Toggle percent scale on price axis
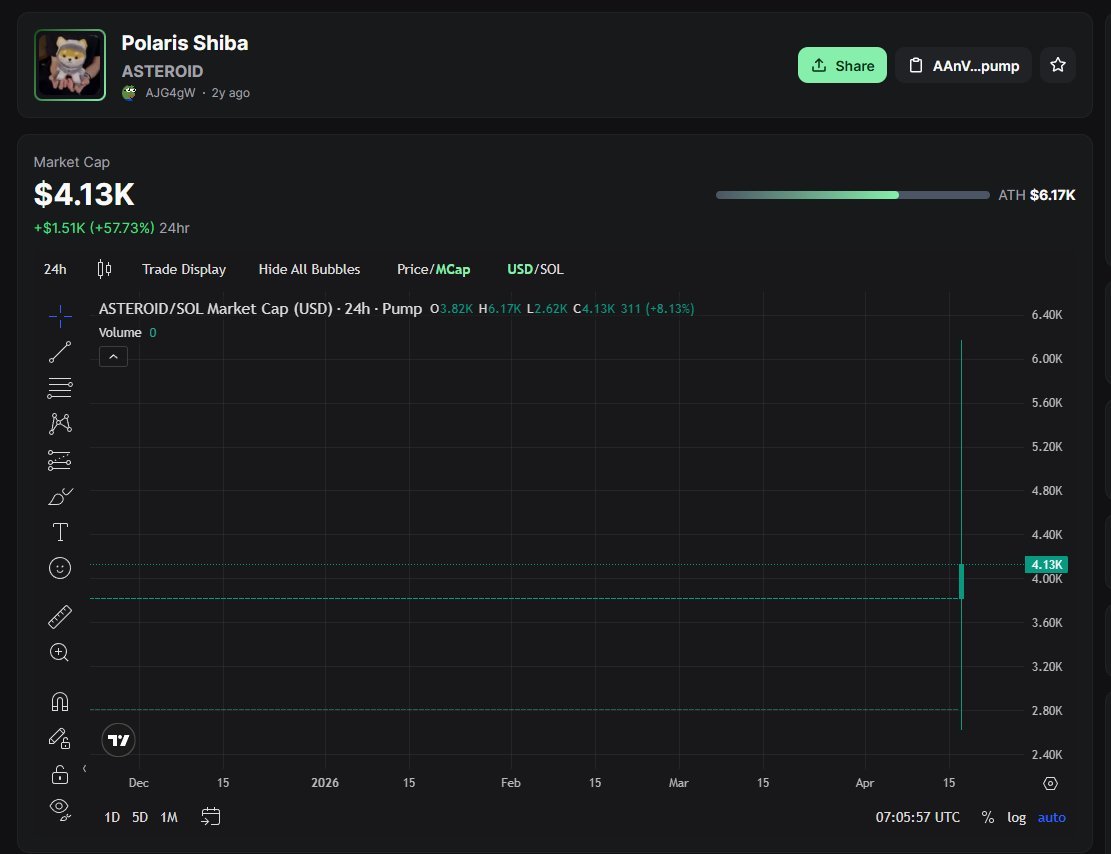The image size is (1111, 854). coord(987,817)
